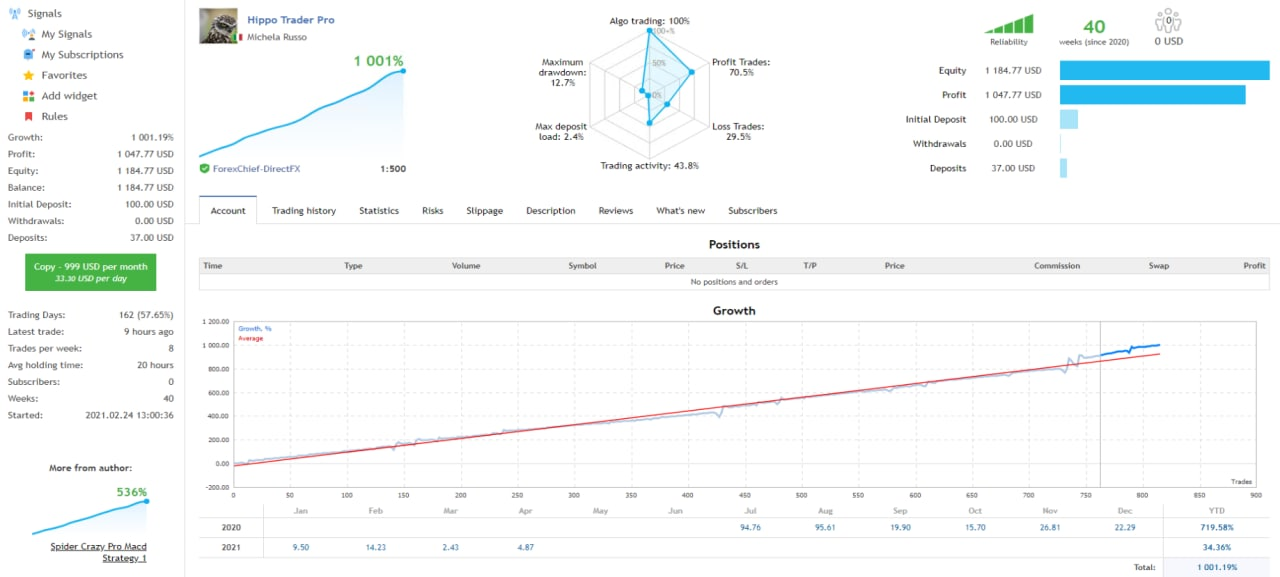Click the subscribers people icon
Screen dimensions: 1280x577
[x=1167, y=22]
